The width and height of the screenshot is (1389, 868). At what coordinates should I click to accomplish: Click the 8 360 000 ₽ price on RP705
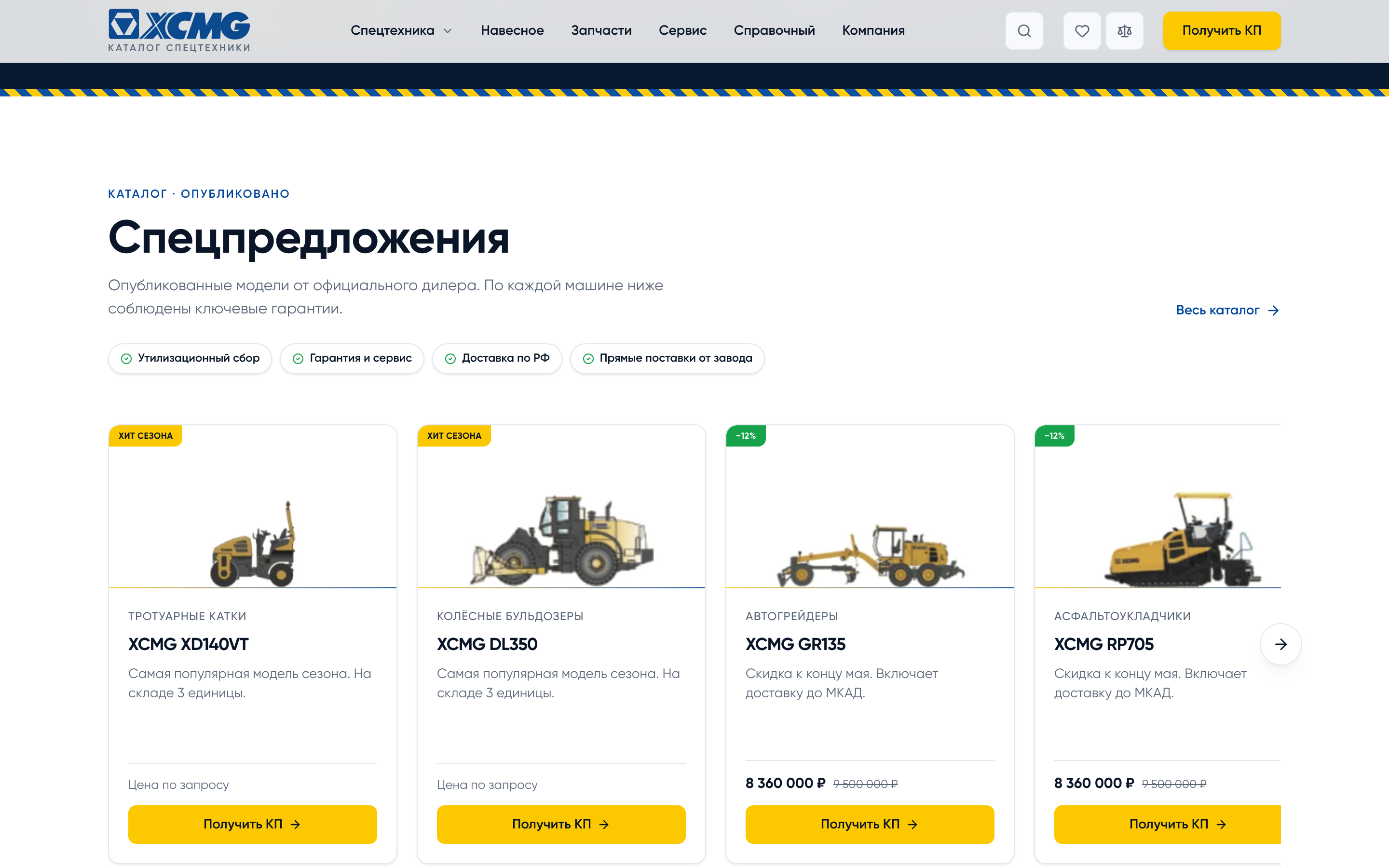pyautogui.click(x=1094, y=784)
